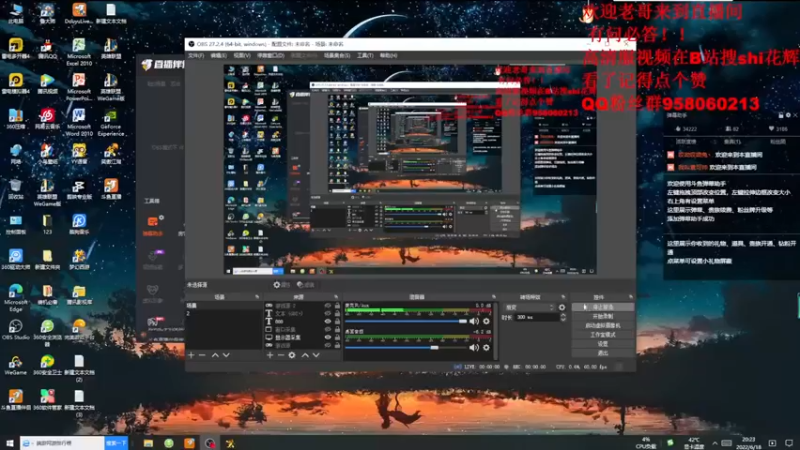The image size is (800, 450).
Task: Click 开始录制 start recording button
Action: [x=603, y=316]
